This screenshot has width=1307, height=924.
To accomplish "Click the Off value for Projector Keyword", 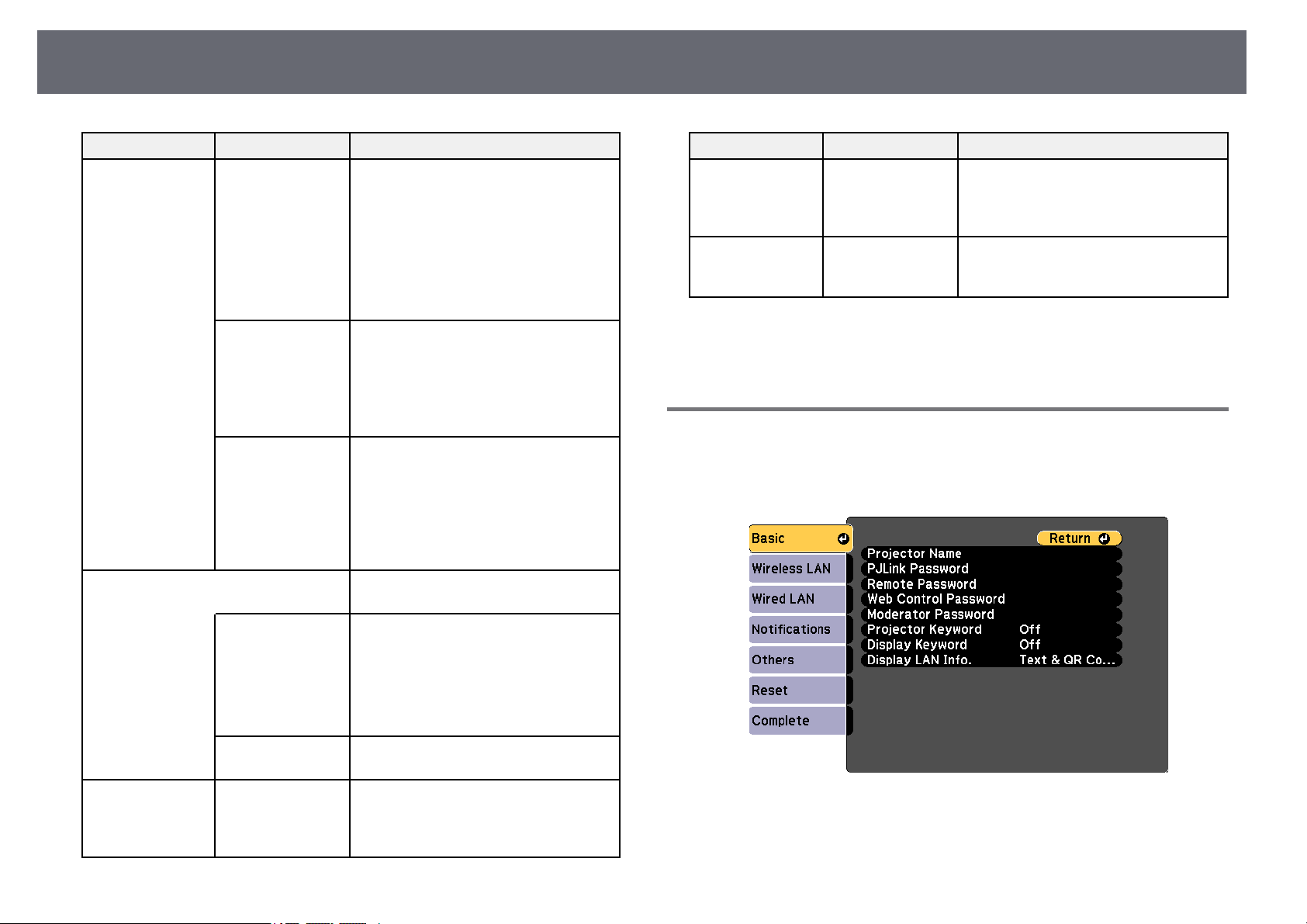I will [1030, 629].
